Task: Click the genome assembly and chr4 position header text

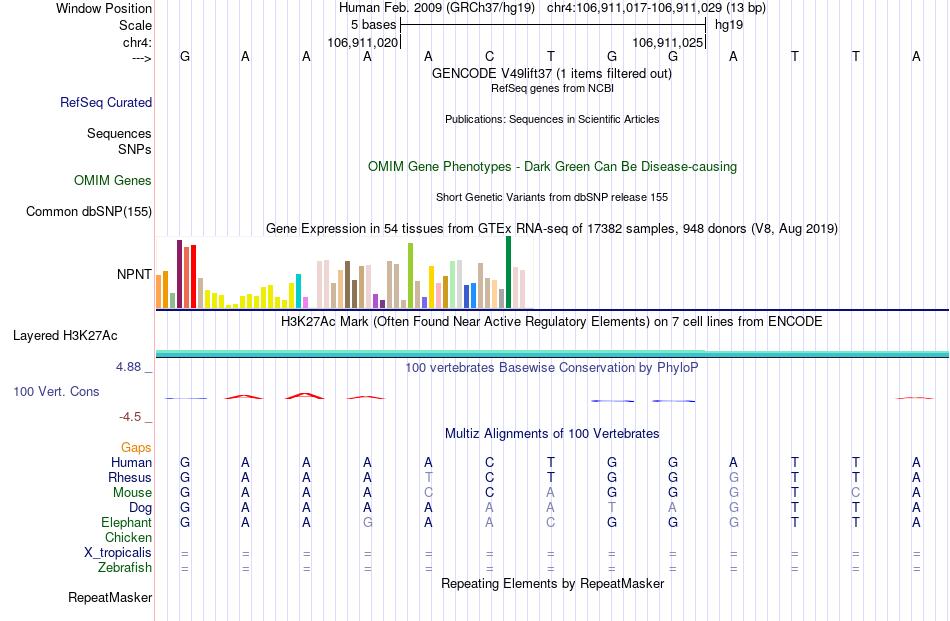Action: point(552,8)
